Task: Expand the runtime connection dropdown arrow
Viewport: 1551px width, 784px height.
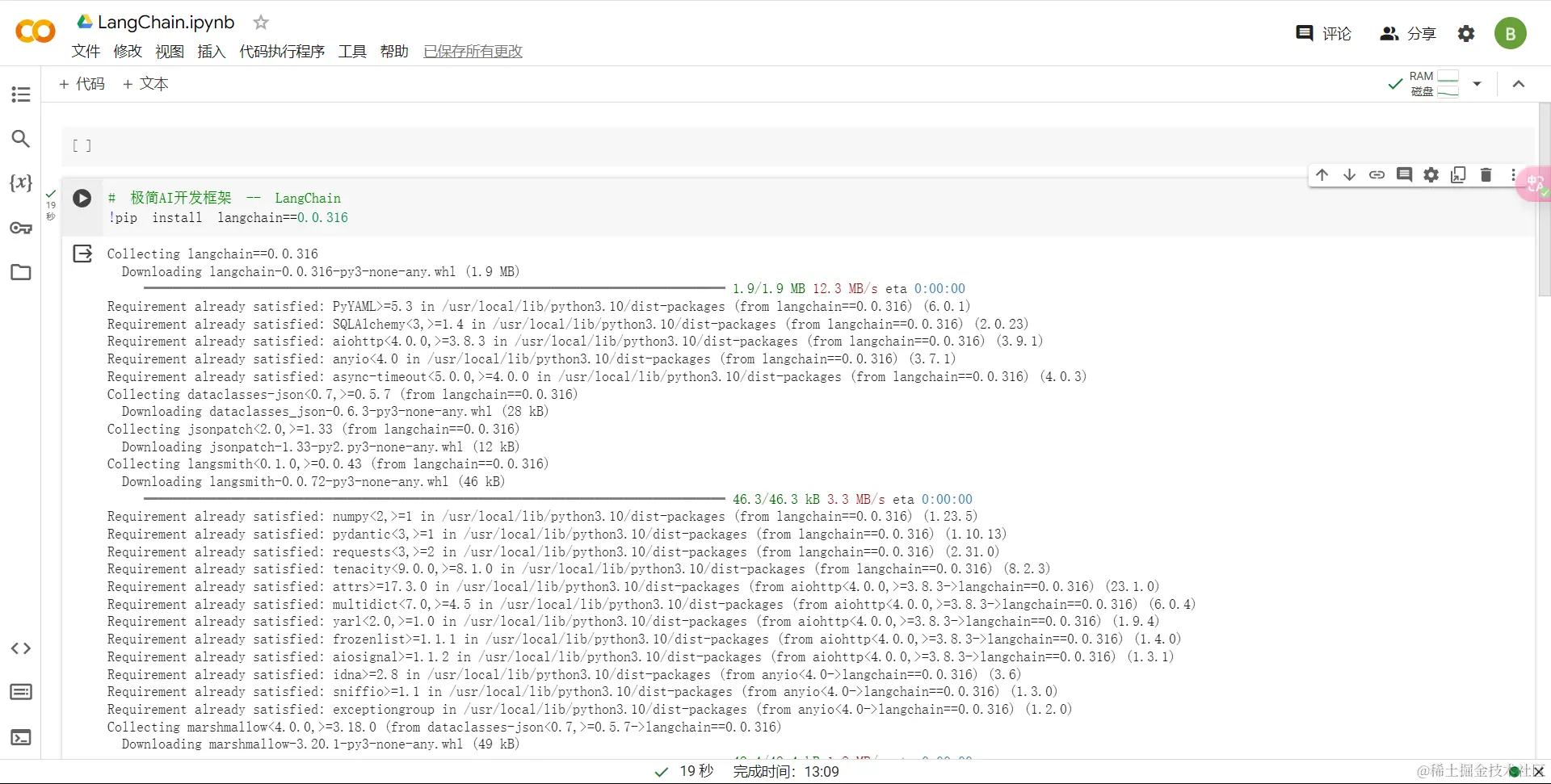Action: click(1477, 84)
